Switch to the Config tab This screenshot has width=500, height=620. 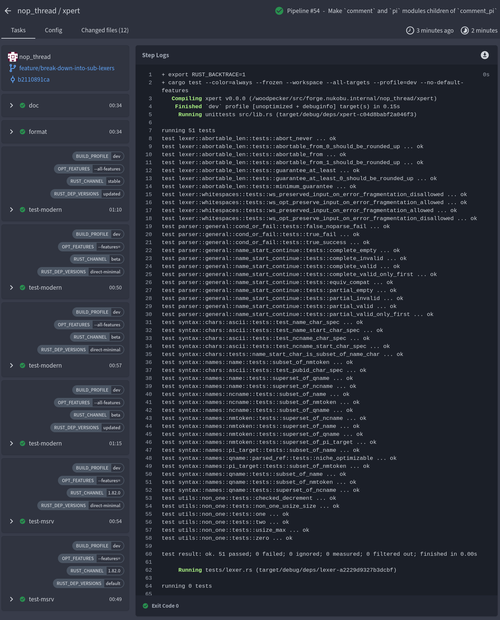click(53, 30)
